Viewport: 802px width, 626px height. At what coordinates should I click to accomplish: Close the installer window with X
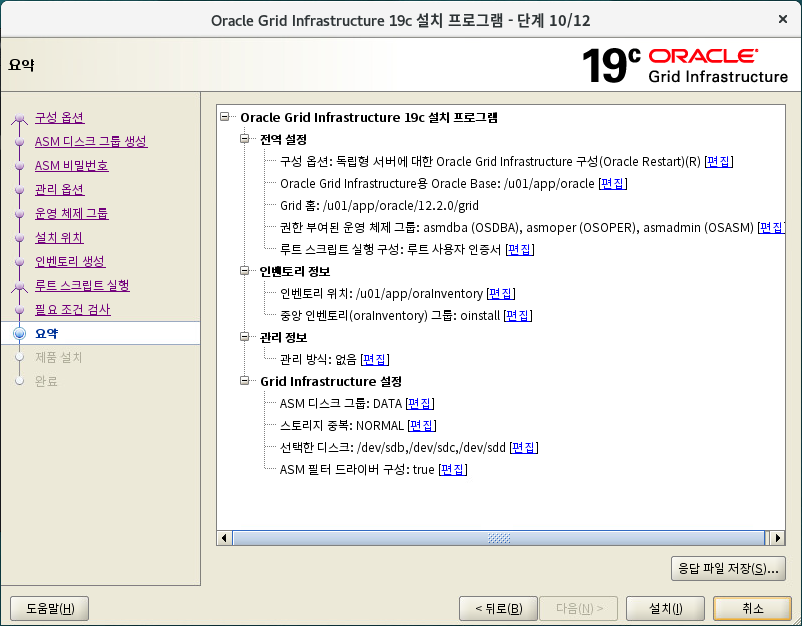(x=782, y=19)
